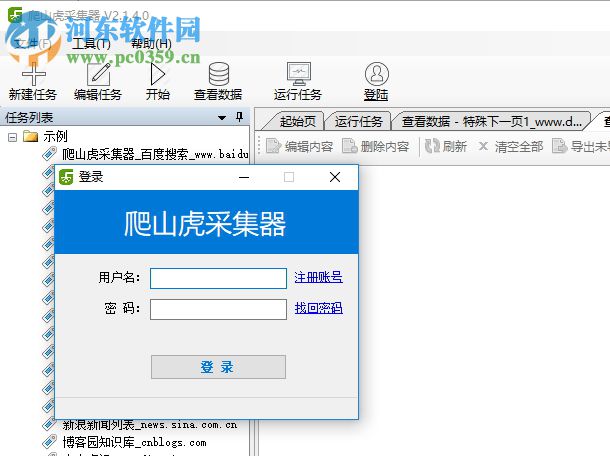Screen dimensions: 610x456
Task: Collapse the 示例 folder tree node
Action: (x=12, y=137)
